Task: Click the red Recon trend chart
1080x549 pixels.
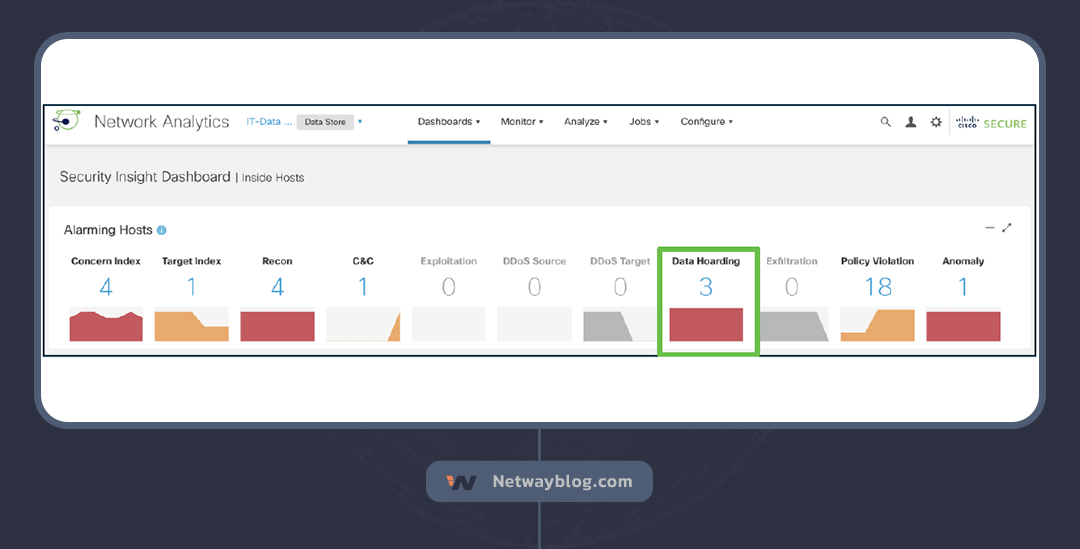Action: pos(277,326)
